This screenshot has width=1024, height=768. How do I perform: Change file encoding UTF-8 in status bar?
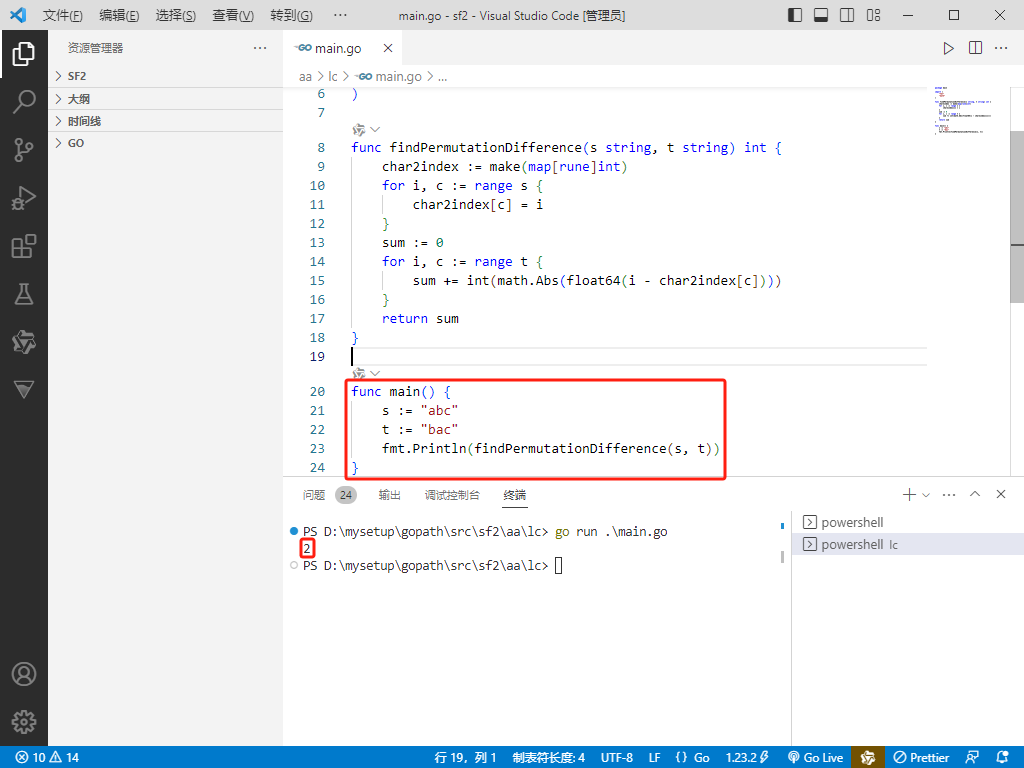pos(616,758)
